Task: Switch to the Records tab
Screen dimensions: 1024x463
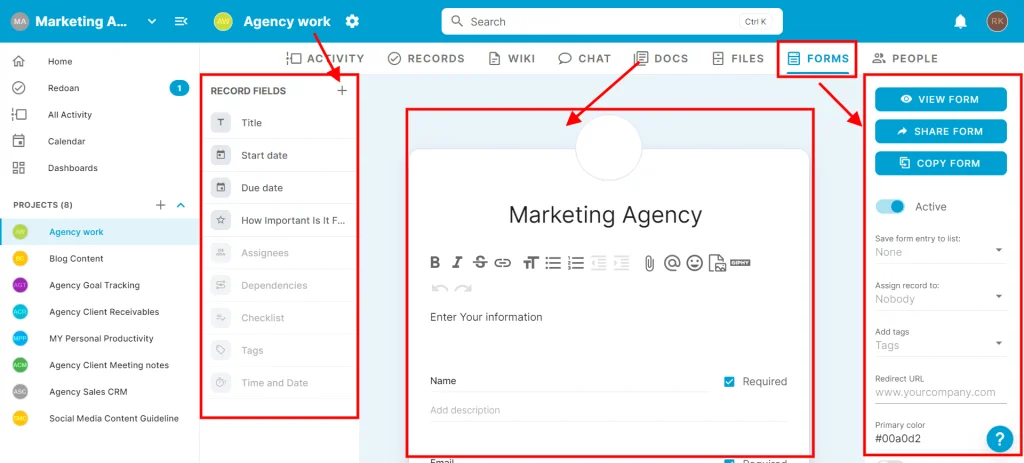Action: (x=426, y=59)
